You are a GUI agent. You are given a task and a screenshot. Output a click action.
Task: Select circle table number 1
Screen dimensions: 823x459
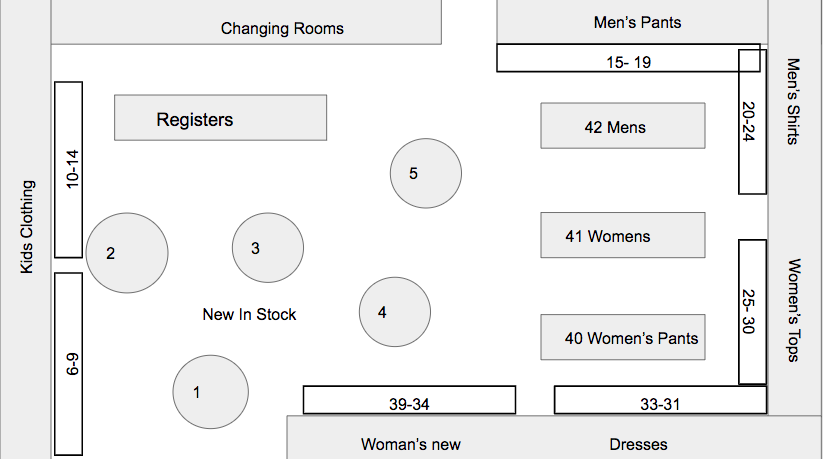(x=210, y=392)
